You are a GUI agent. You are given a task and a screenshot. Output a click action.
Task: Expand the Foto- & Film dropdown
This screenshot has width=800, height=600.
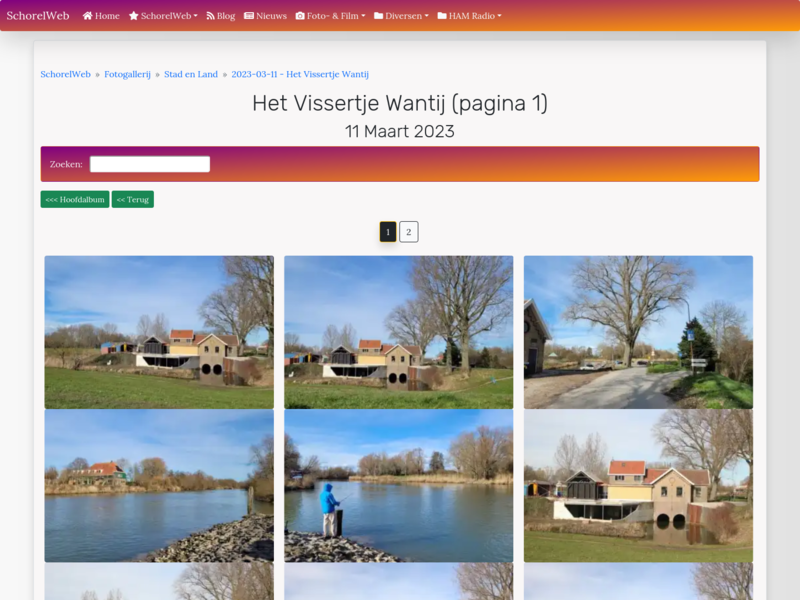pyautogui.click(x=331, y=16)
